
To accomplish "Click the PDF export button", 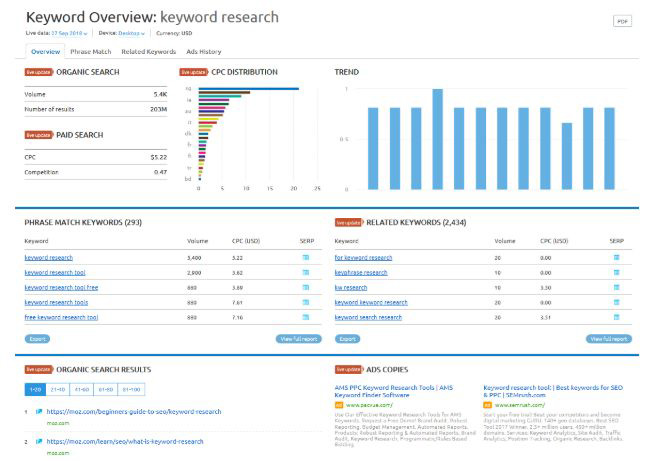I will tap(622, 21).
